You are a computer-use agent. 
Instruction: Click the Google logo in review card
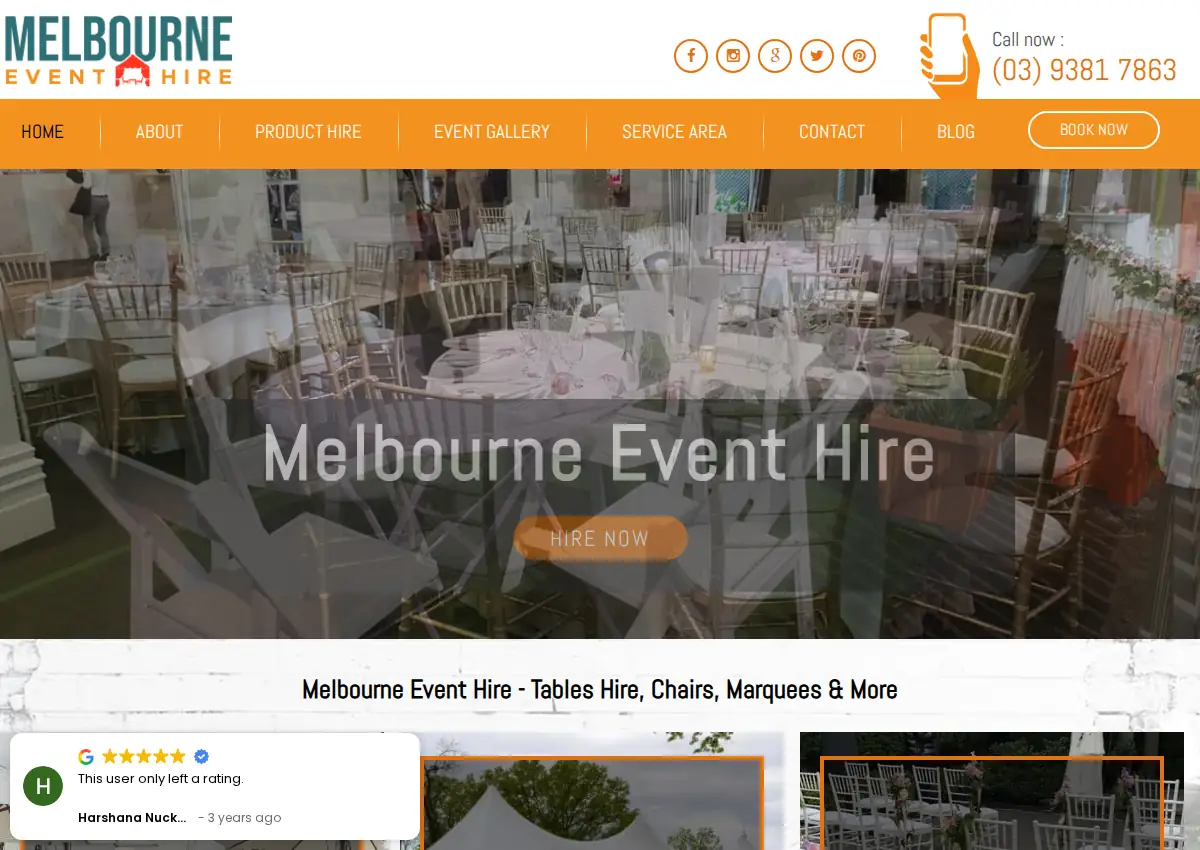point(86,756)
